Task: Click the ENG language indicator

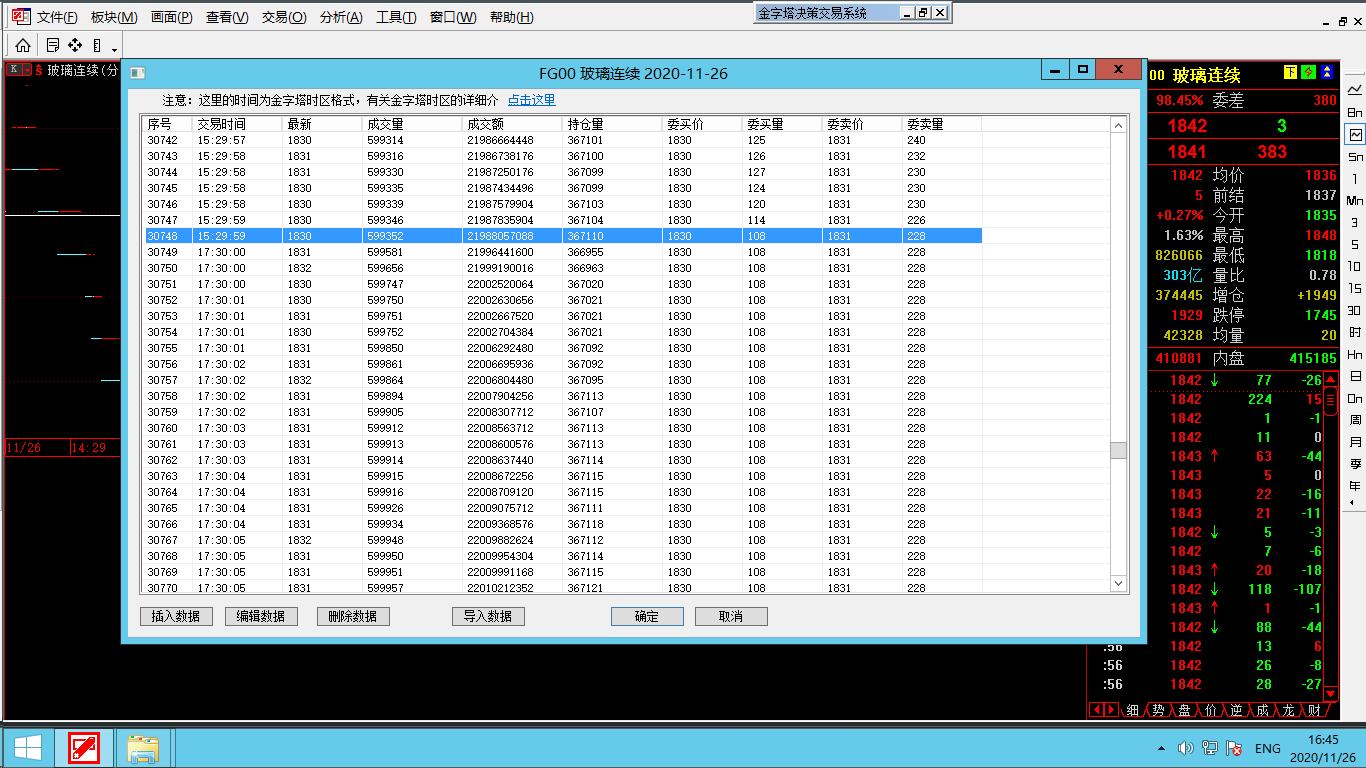Action: pyautogui.click(x=1268, y=748)
